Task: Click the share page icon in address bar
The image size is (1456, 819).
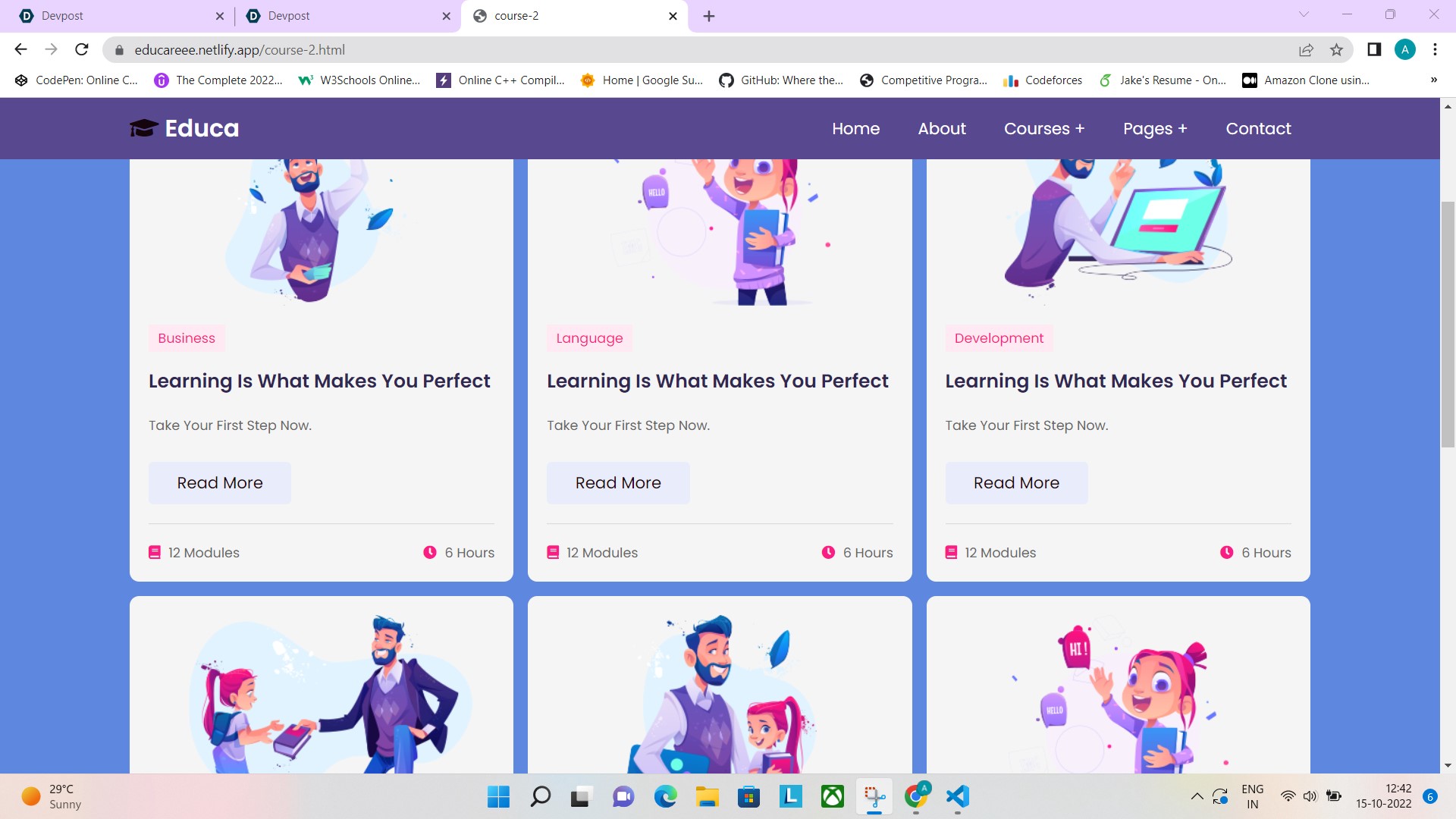Action: 1306,50
